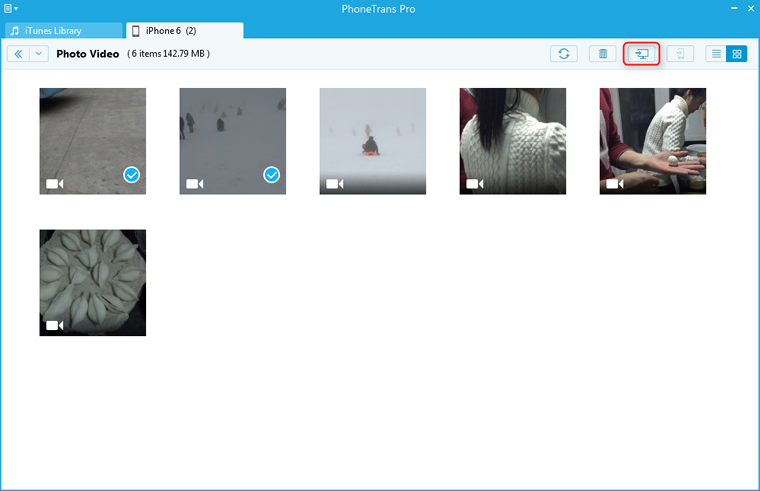Uncheck the snowy crowd video's checkmark

271,175
